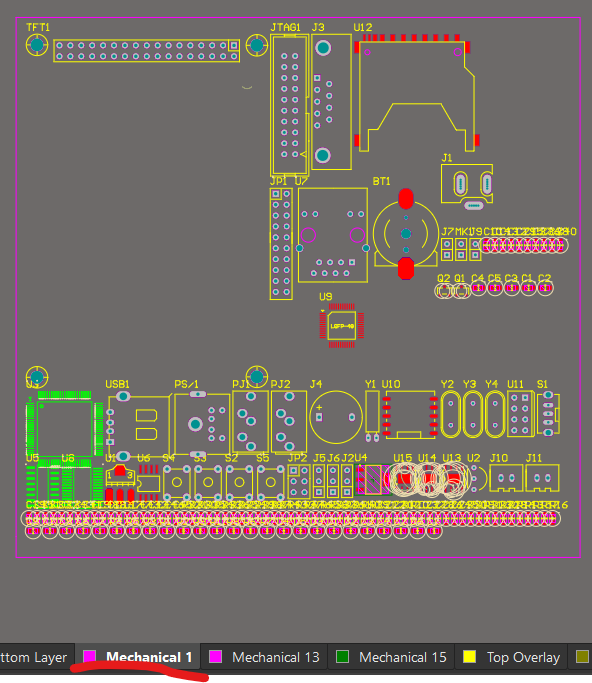
Task: Select the Bottom Layer tab
Action: pyautogui.click(x=37, y=656)
